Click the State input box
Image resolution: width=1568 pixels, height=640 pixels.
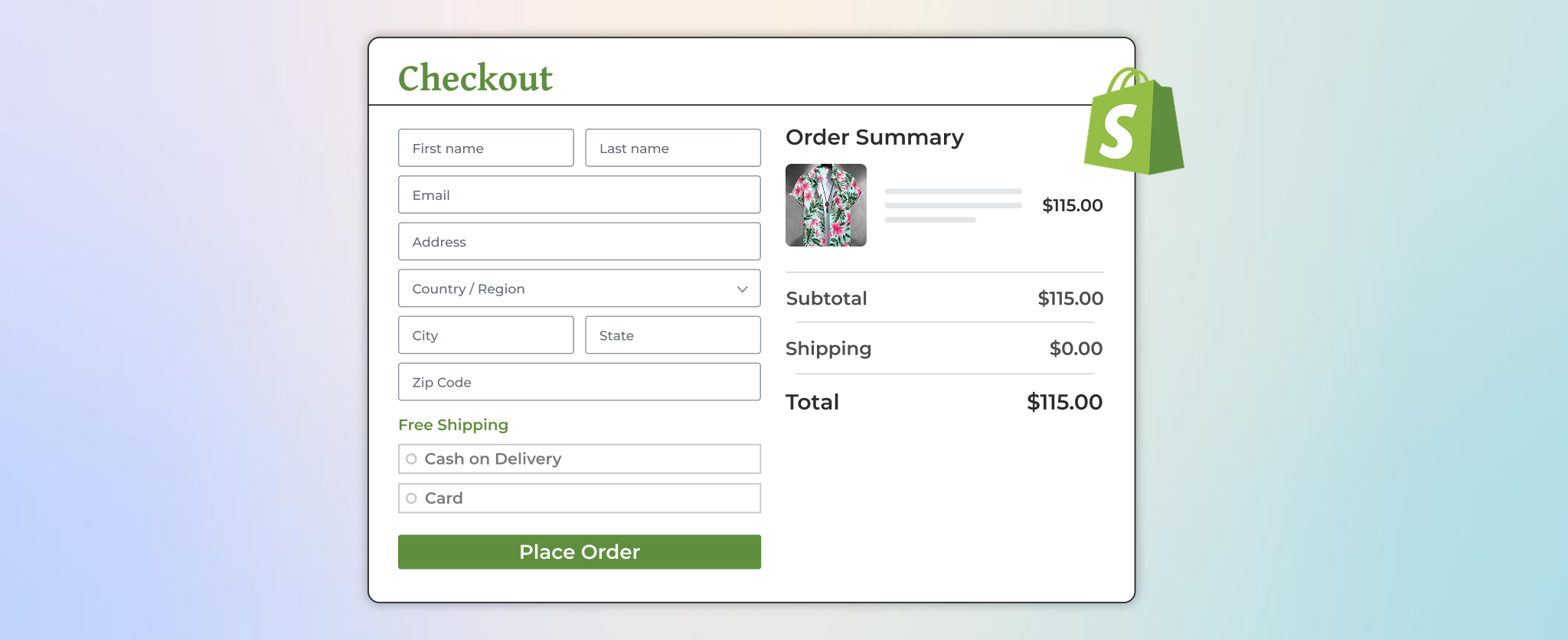(672, 335)
